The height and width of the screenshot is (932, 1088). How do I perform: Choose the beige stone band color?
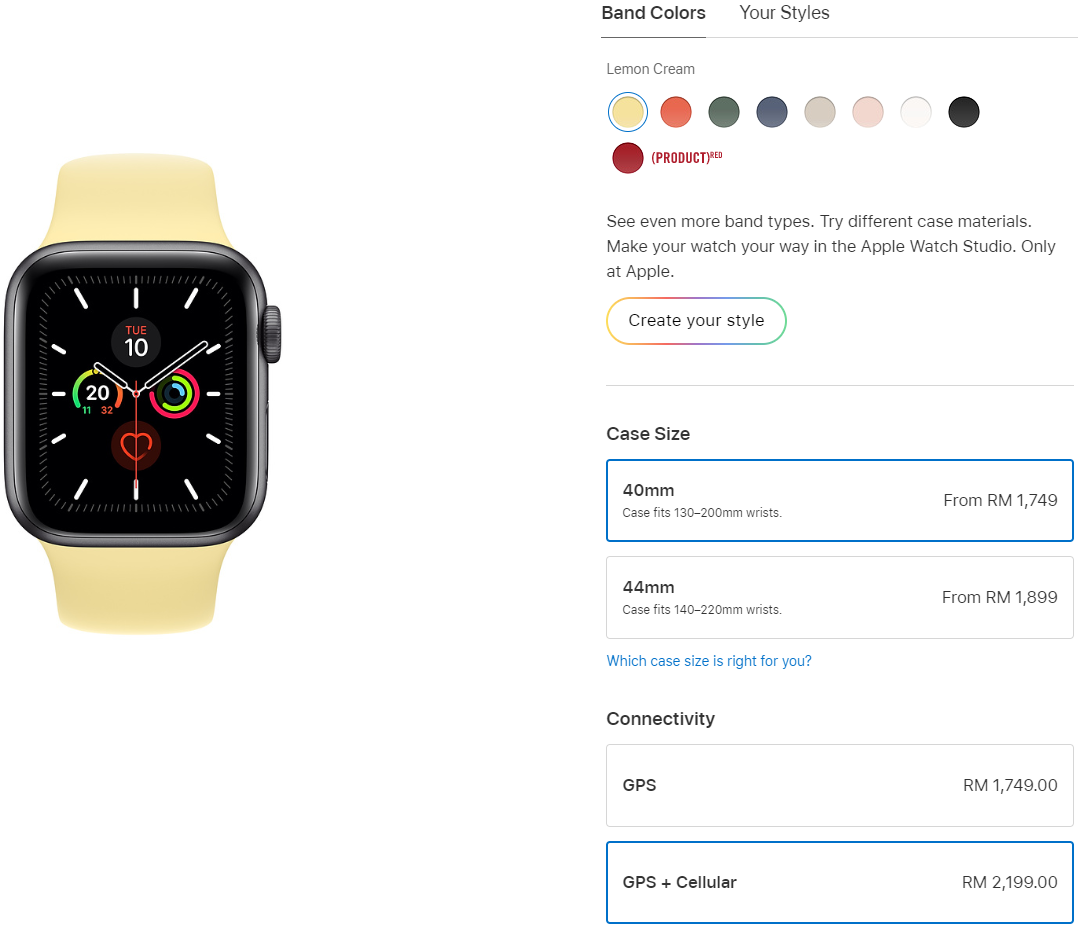[819, 112]
